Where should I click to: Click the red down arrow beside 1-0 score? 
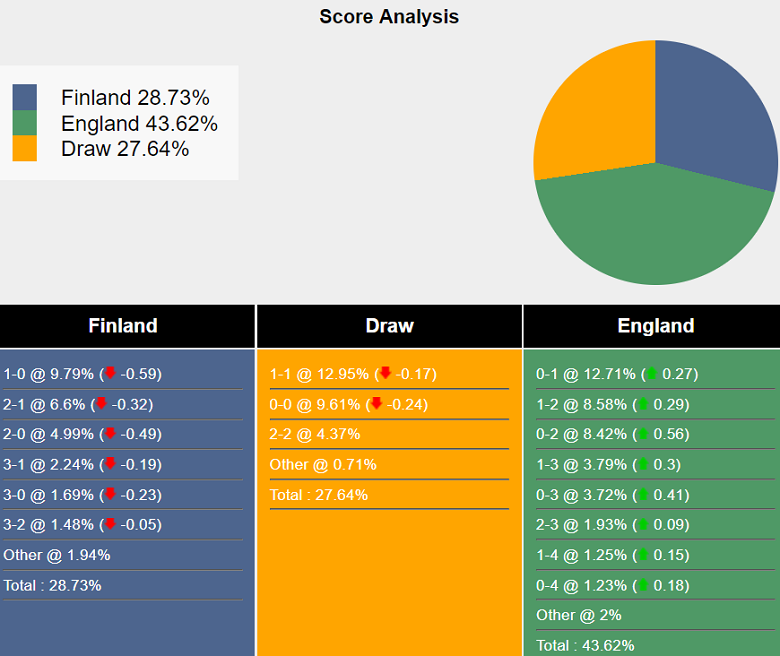tap(110, 374)
